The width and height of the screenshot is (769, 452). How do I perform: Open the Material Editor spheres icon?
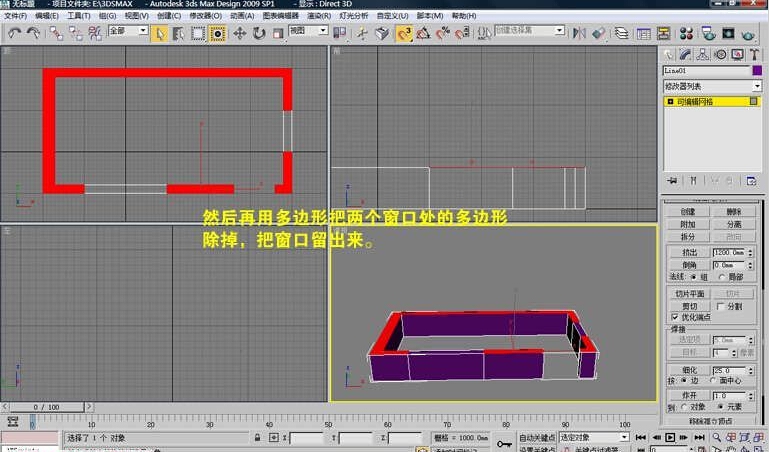[x=686, y=33]
